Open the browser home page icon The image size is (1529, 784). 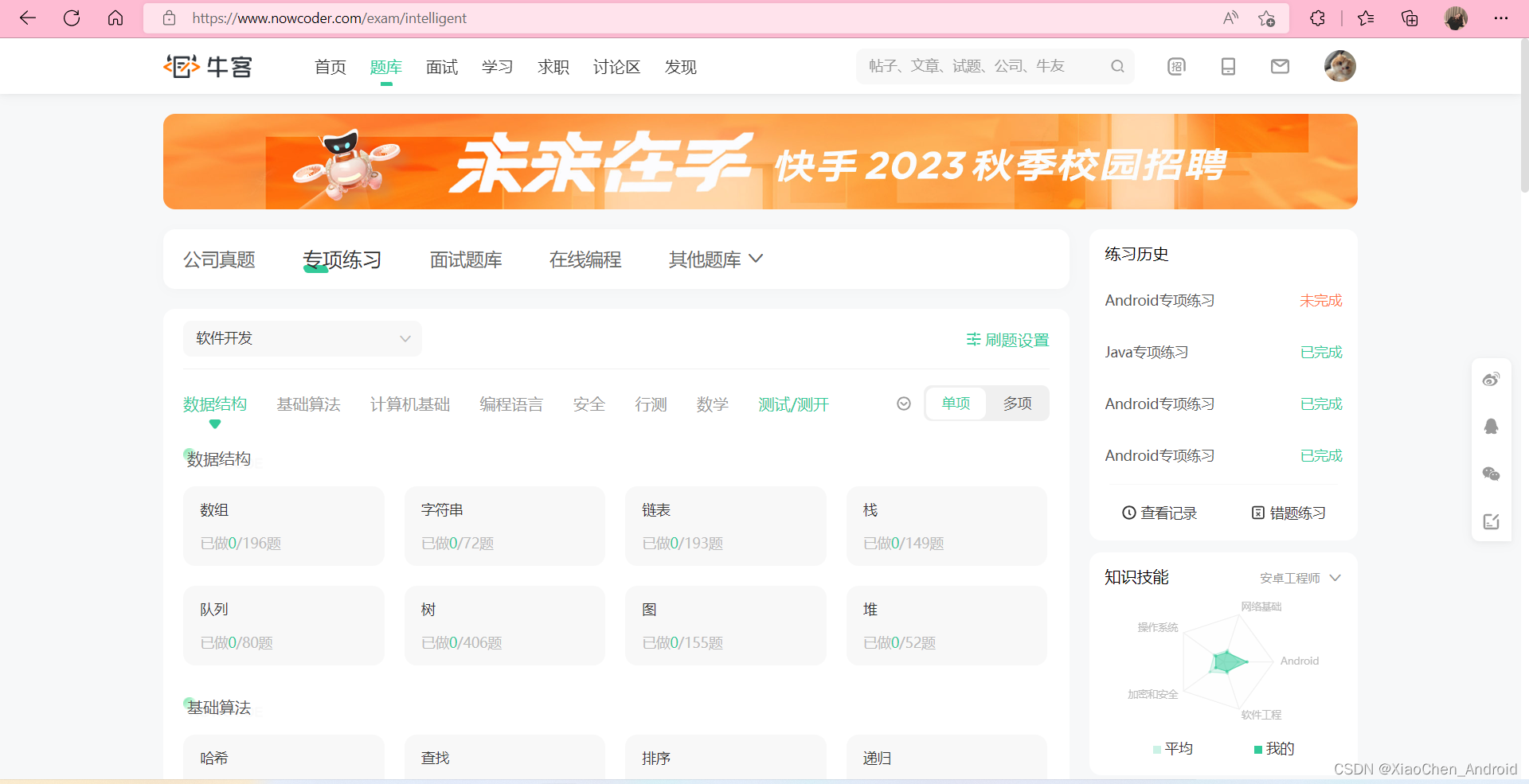point(115,18)
